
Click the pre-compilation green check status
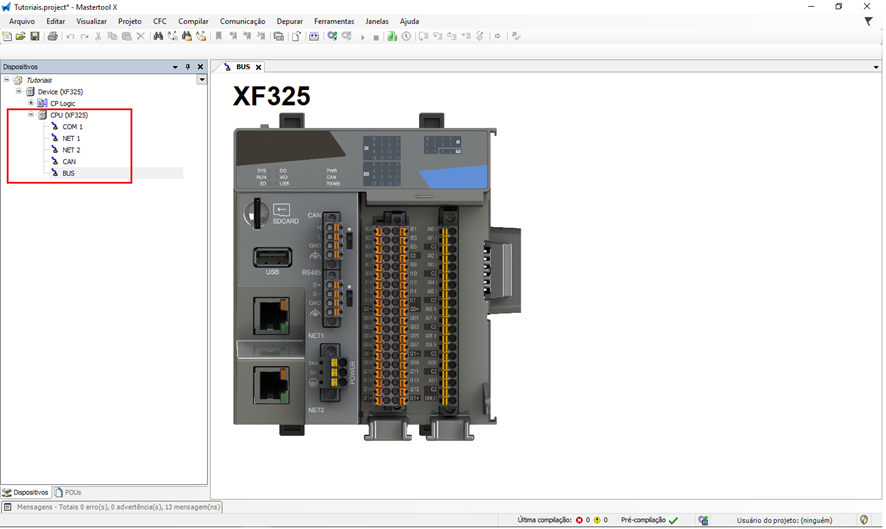(x=673, y=520)
